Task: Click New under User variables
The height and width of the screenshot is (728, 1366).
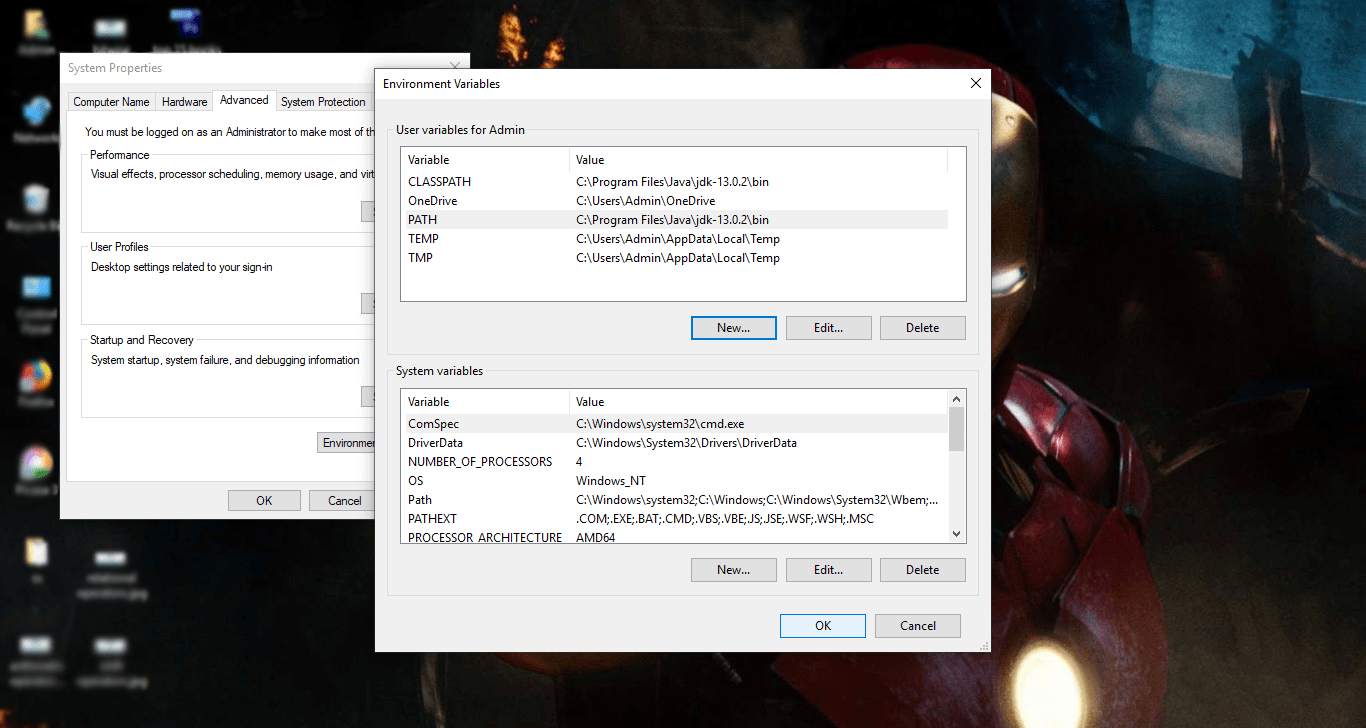Action: 733,327
